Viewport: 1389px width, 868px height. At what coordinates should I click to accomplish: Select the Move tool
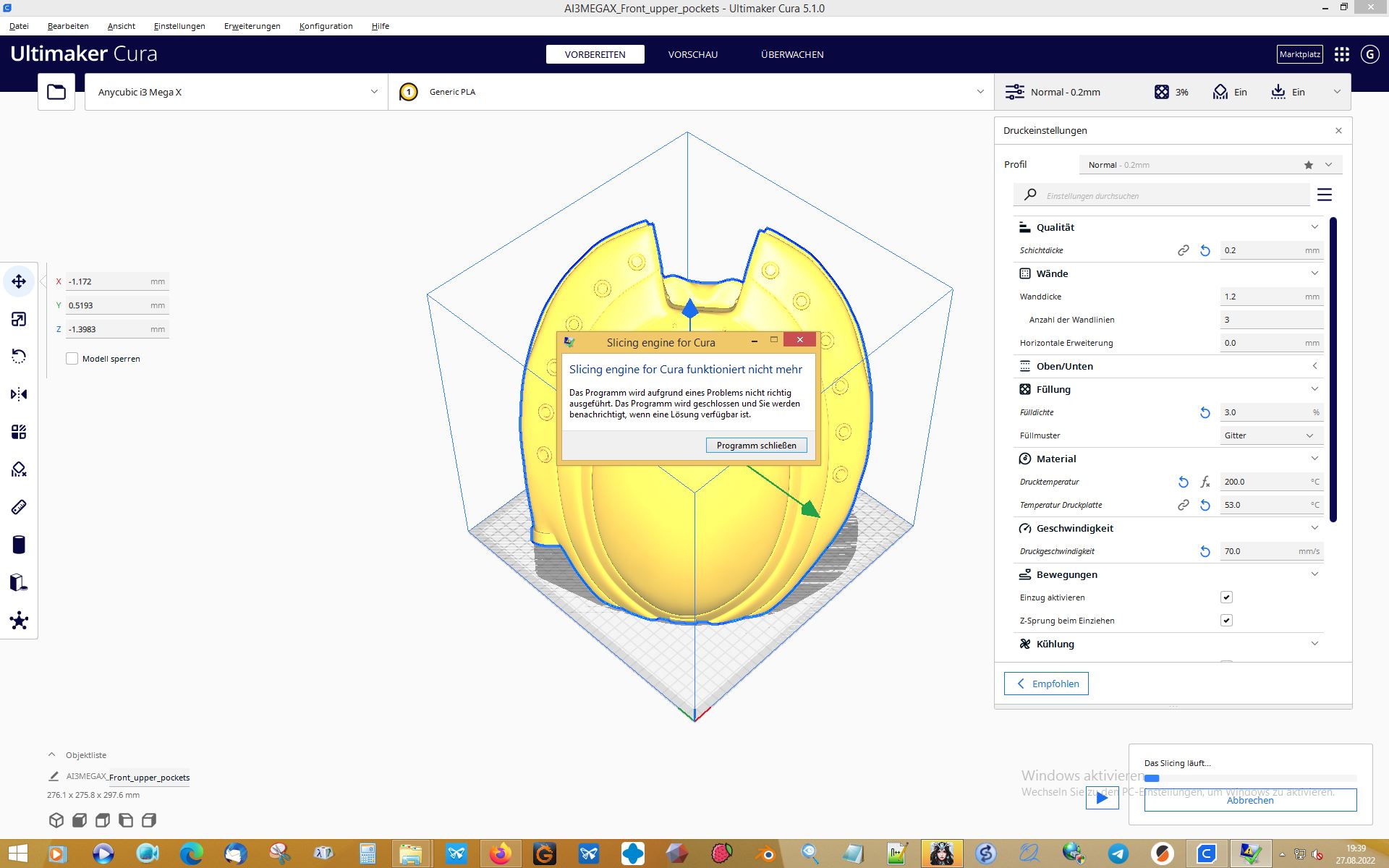coord(20,281)
